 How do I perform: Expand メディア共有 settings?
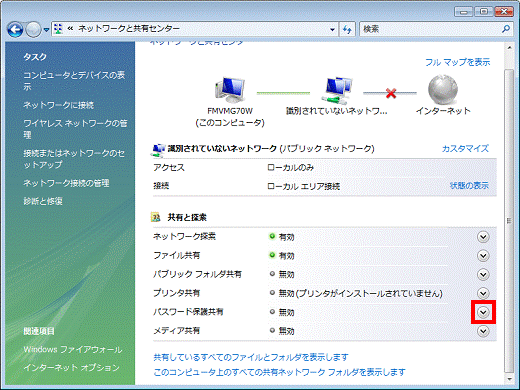[483, 331]
